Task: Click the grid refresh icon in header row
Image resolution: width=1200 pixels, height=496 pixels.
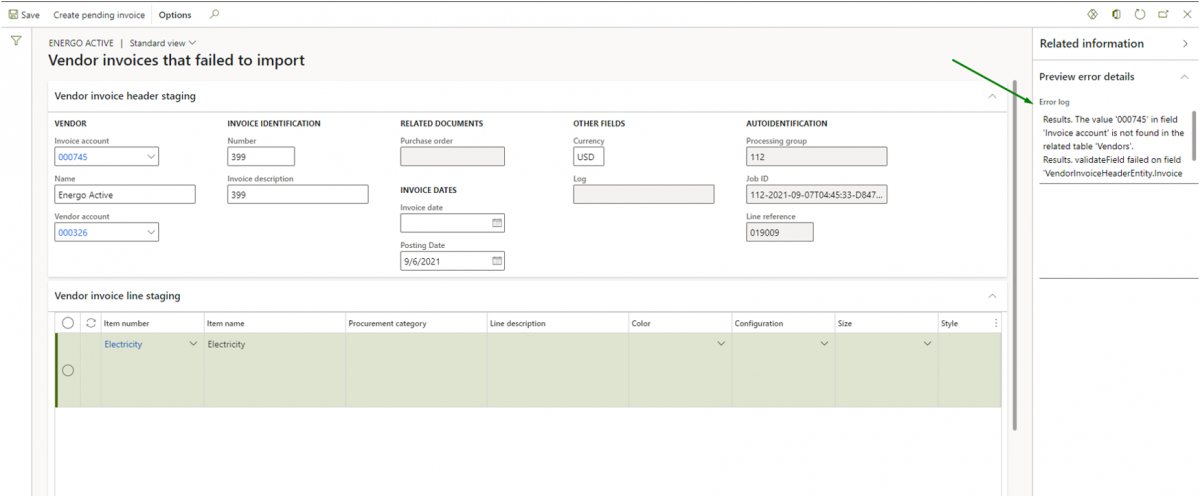Action: tap(91, 323)
